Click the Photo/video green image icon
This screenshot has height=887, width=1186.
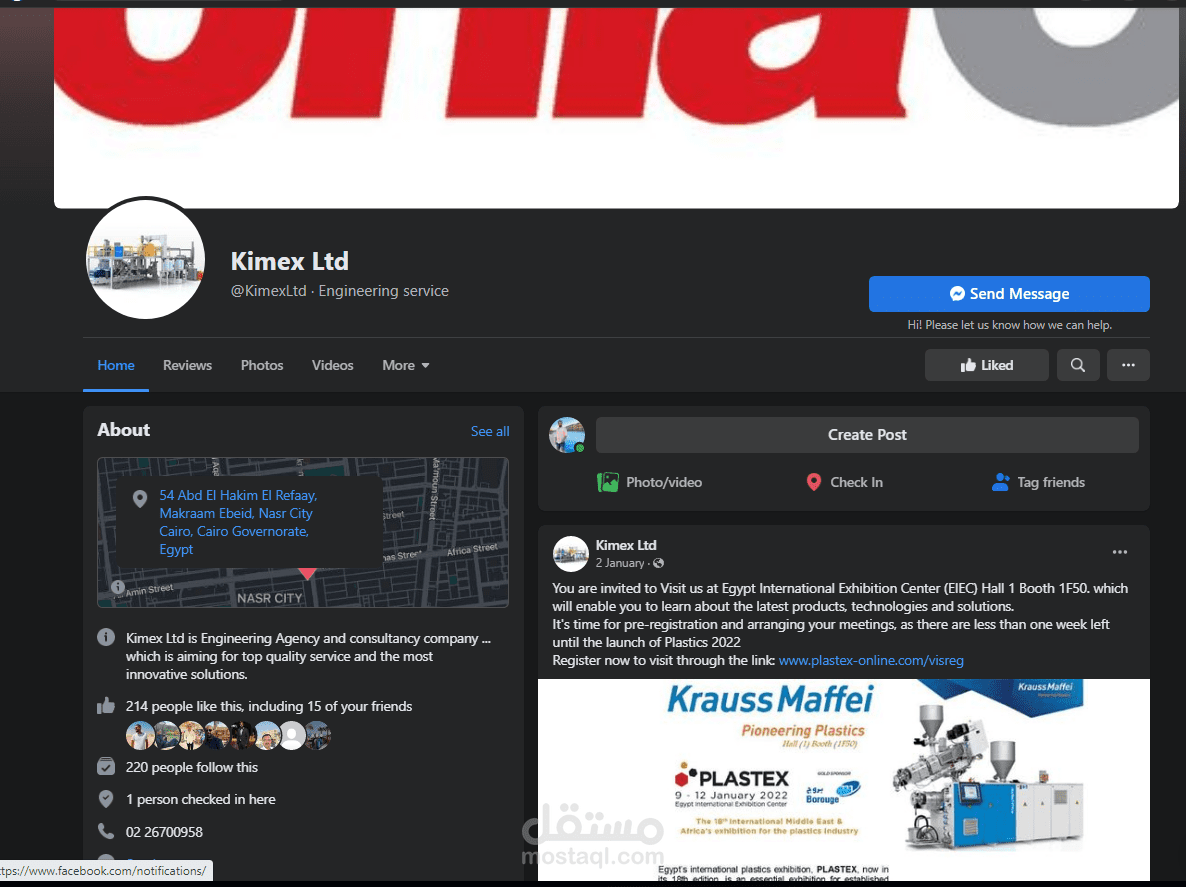tap(607, 482)
